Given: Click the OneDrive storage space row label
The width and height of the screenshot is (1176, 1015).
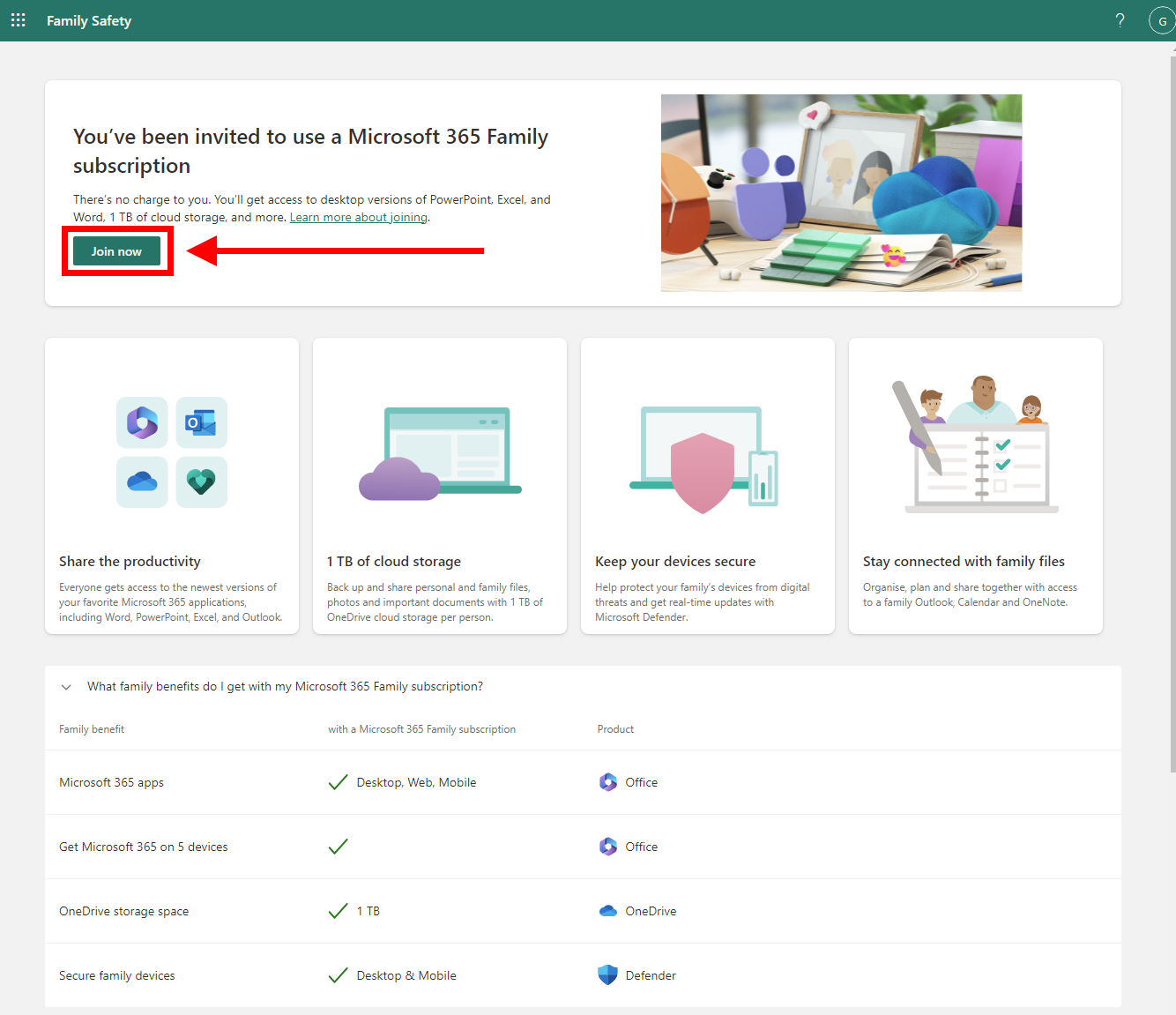Looking at the screenshot, I should click(123, 911).
